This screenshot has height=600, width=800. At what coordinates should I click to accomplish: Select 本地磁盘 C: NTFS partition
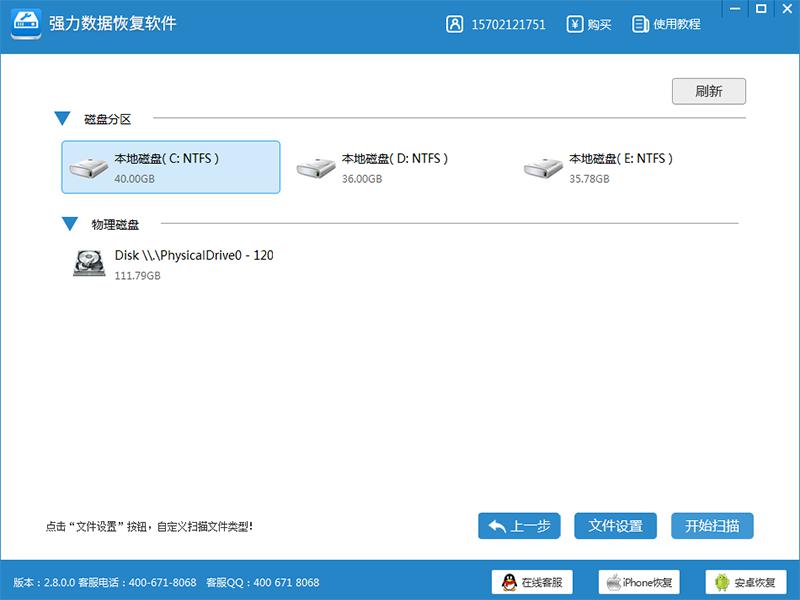coord(171,167)
